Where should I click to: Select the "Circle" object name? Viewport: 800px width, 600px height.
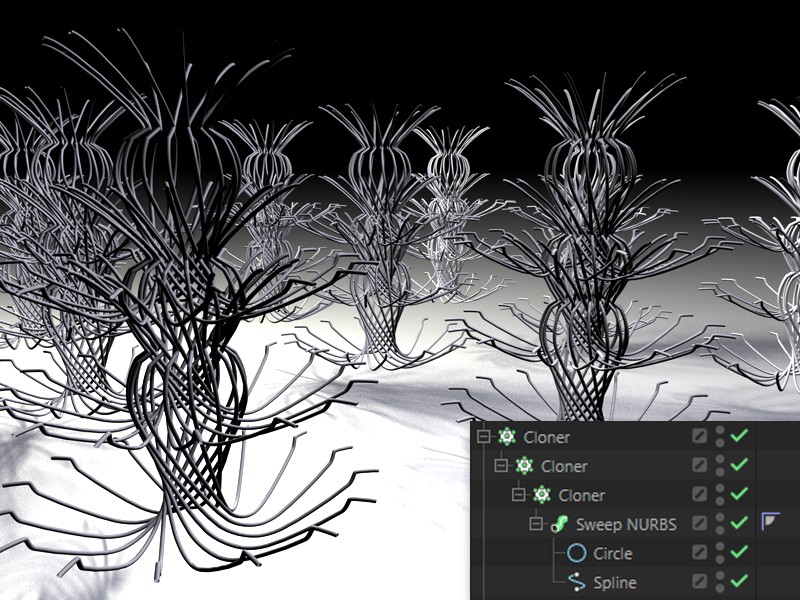point(613,554)
